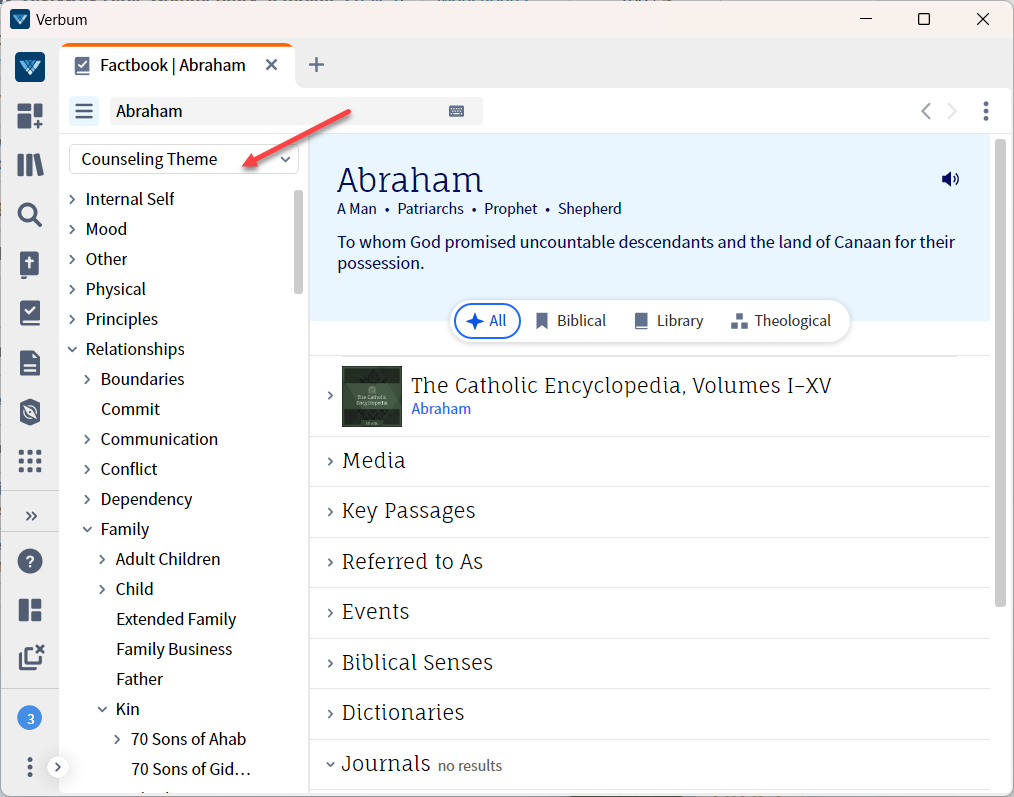Select the Extended Family tree item
Image resolution: width=1014 pixels, height=797 pixels.
click(x=176, y=619)
